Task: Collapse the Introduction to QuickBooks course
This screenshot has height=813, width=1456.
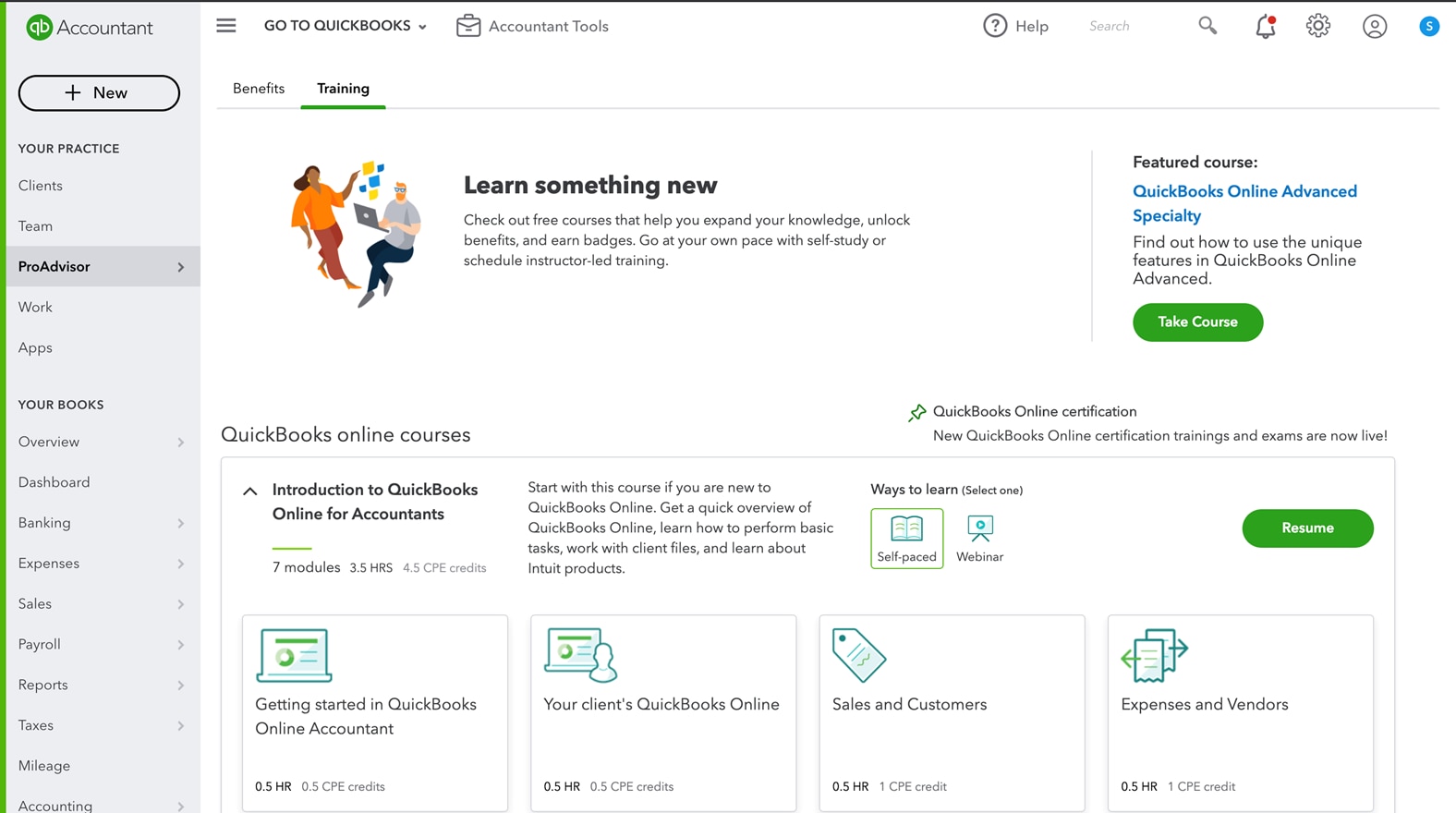Action: tap(250, 491)
